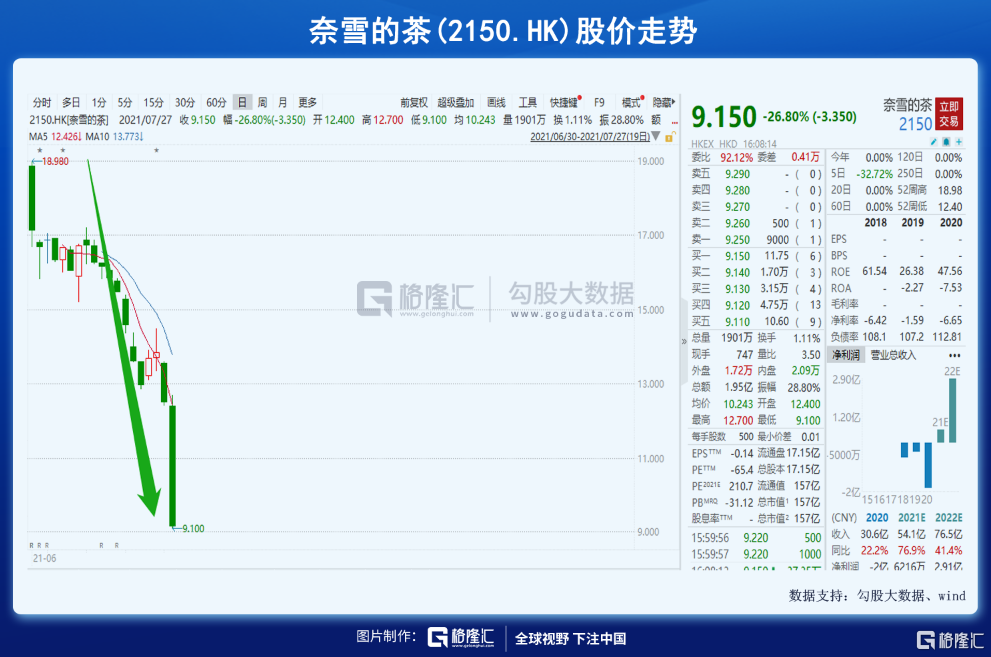991x657 pixels.
Task: Click the 22E bar in profit chart
Action: (952, 409)
